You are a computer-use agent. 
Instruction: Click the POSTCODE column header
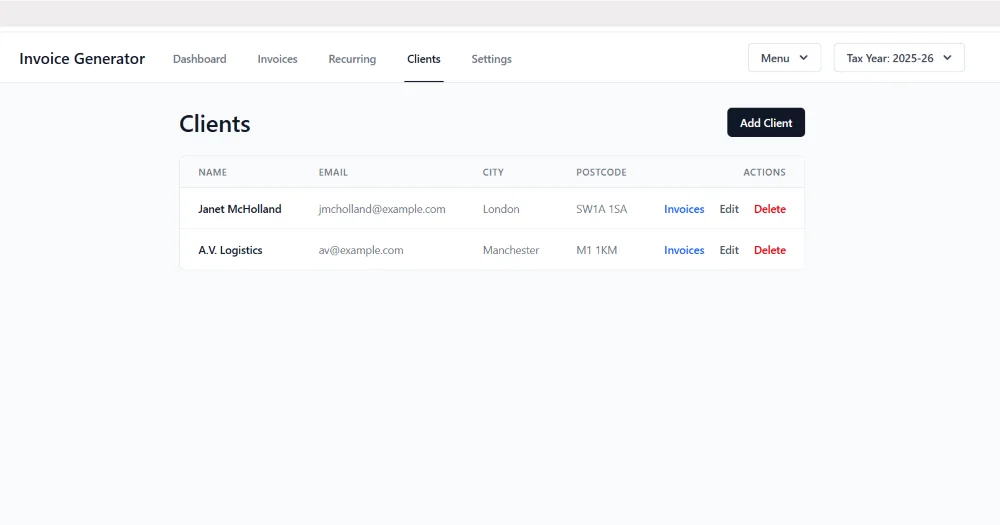point(601,172)
